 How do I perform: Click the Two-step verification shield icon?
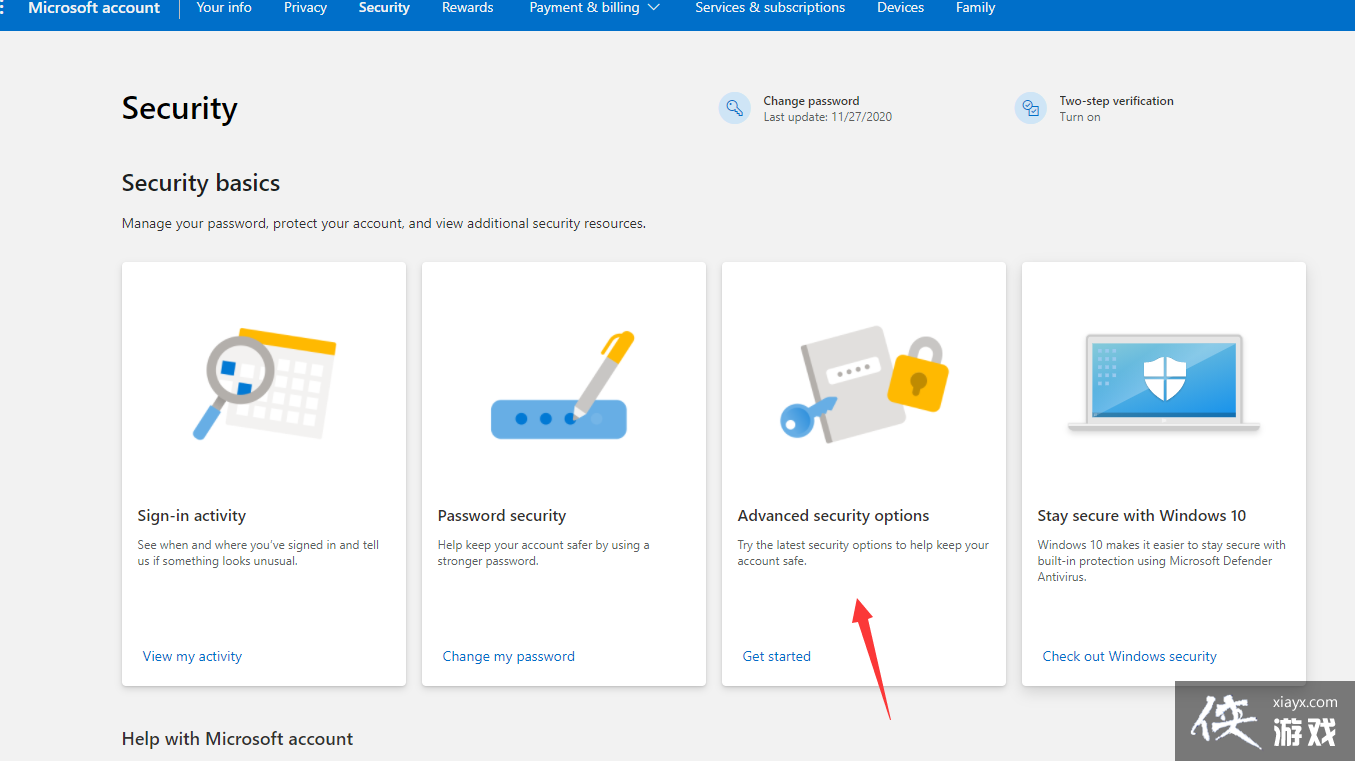1031,108
